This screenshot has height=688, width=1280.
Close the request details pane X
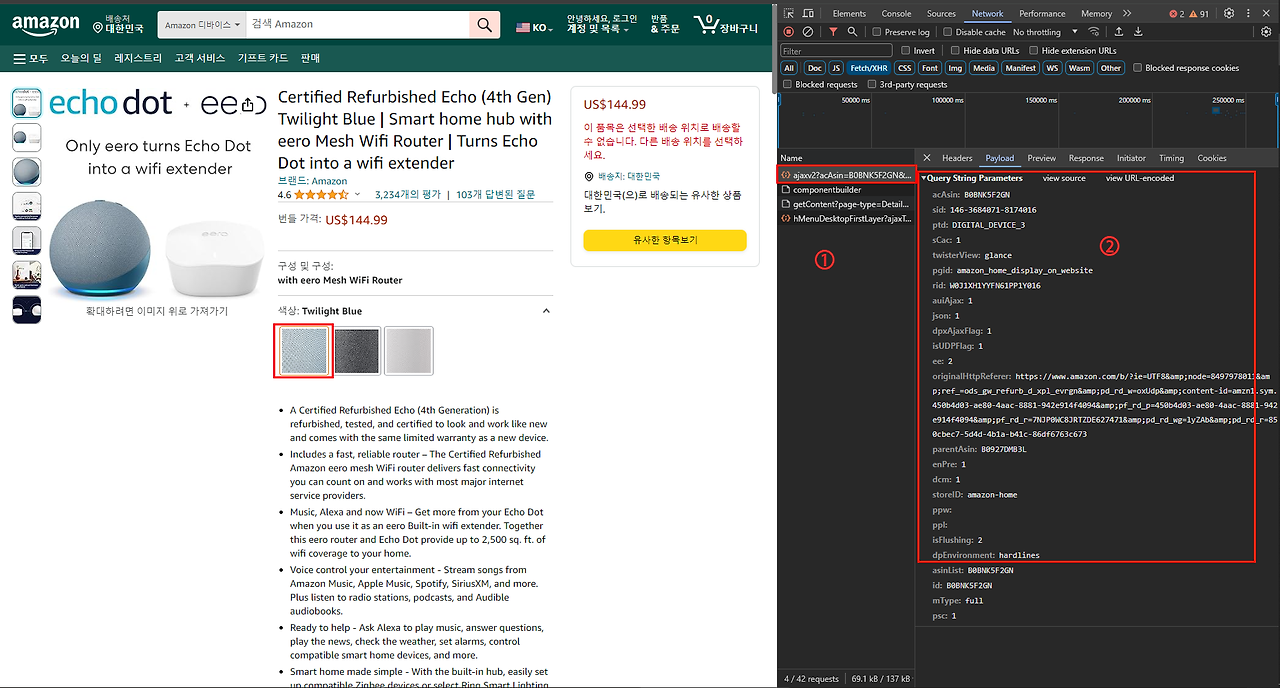click(927, 158)
